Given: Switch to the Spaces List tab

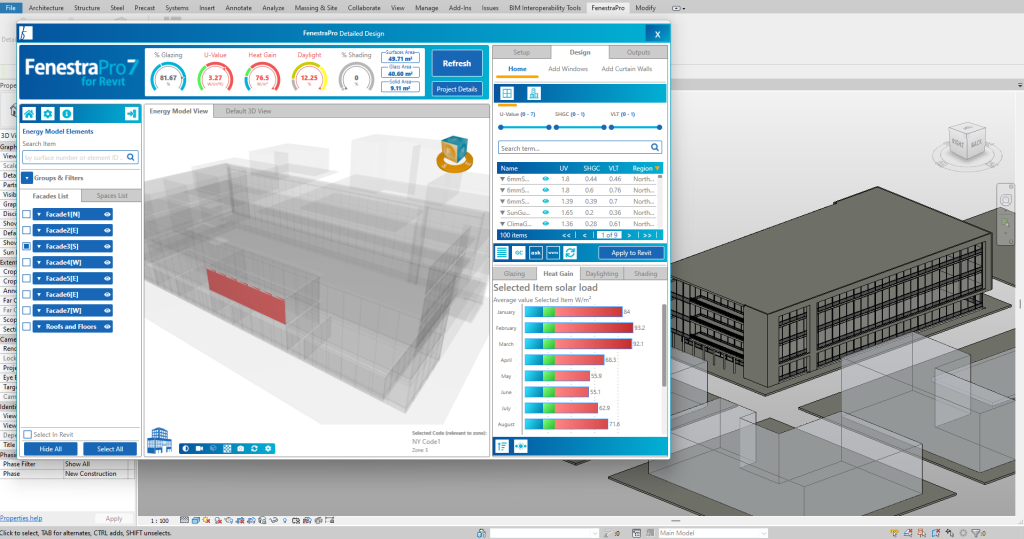Looking at the screenshot, I should 112,195.
